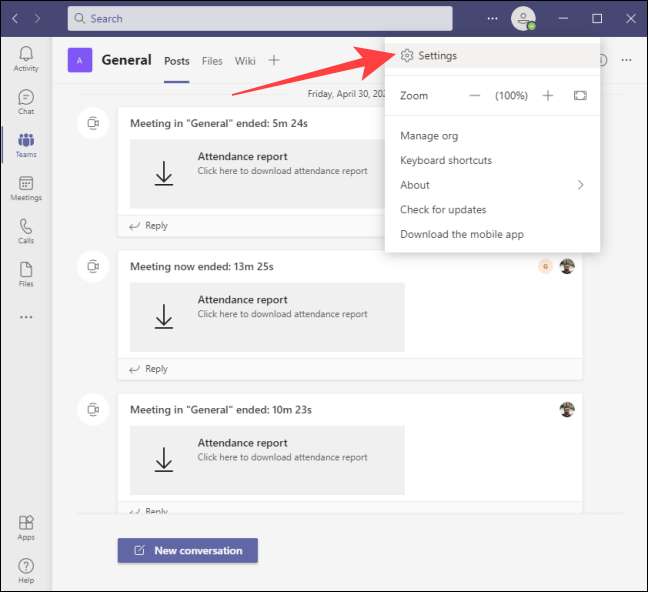The height and width of the screenshot is (592, 648).
Task: Go forward using the right arrow
Action: pyautogui.click(x=38, y=18)
